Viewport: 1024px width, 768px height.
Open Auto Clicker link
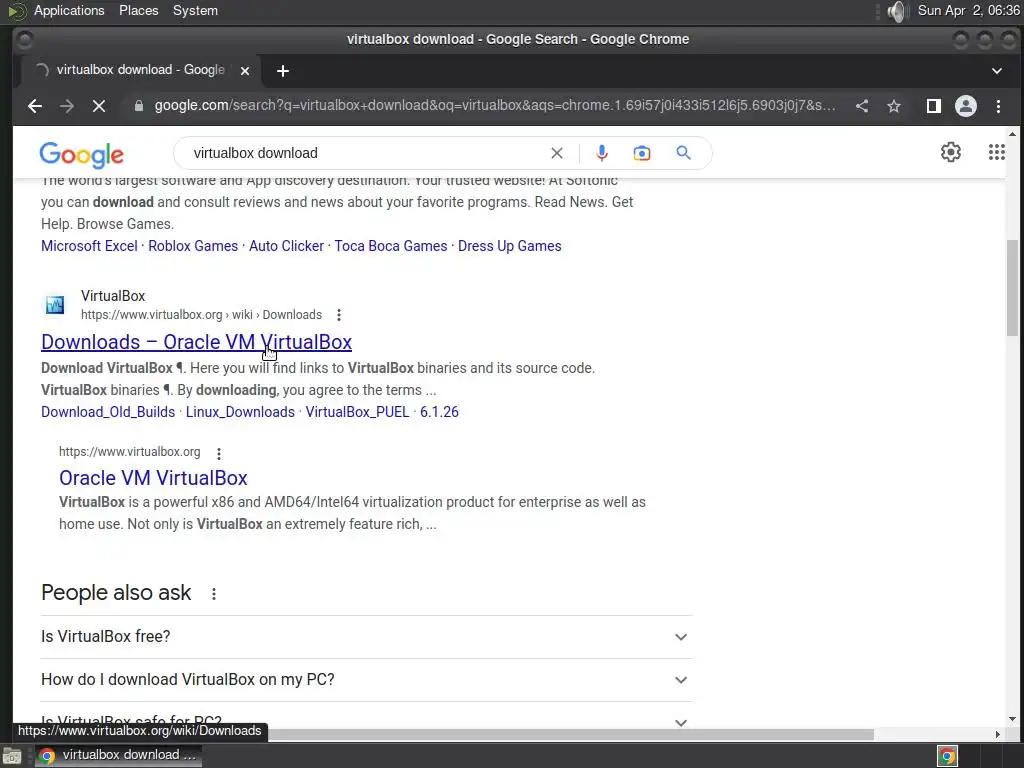tap(286, 246)
